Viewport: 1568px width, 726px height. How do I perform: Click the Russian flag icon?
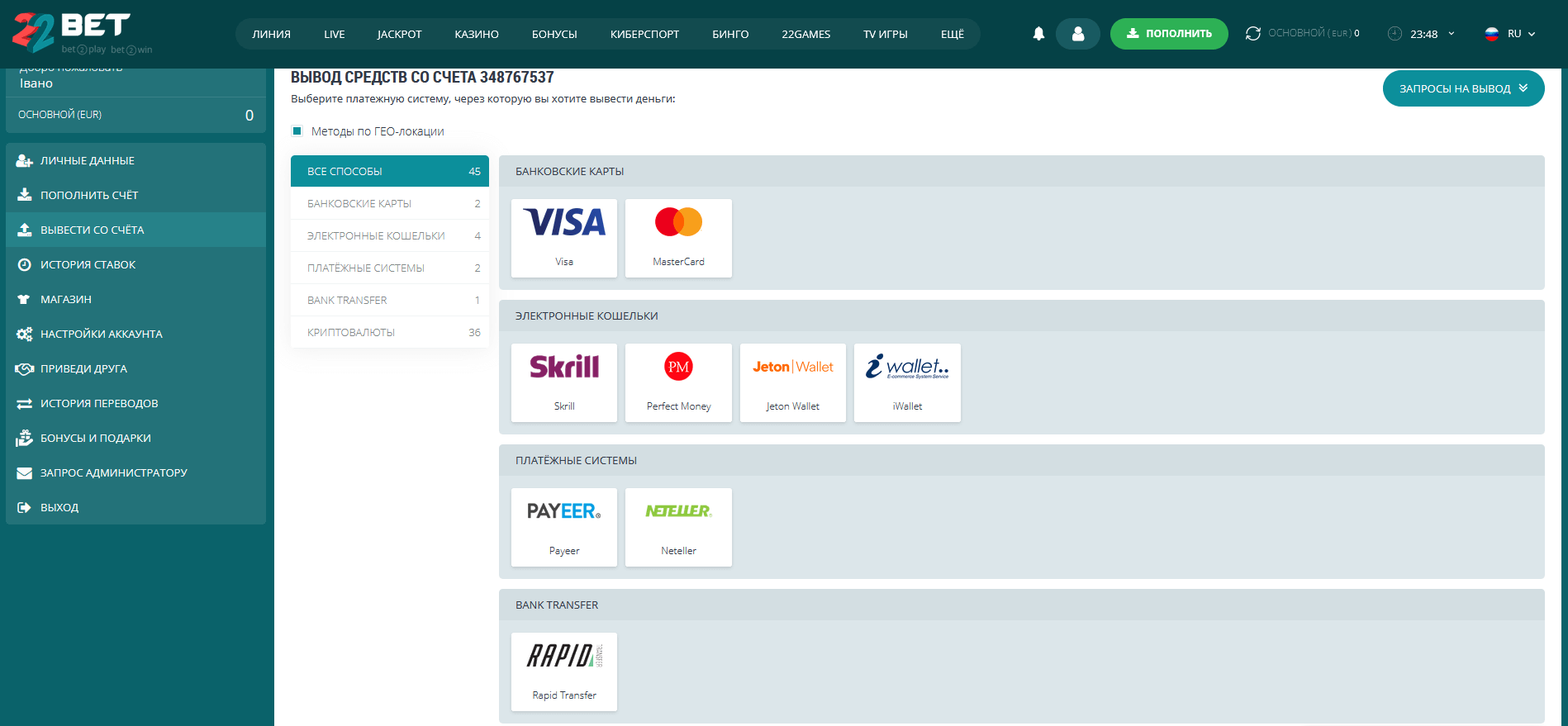(x=1491, y=34)
